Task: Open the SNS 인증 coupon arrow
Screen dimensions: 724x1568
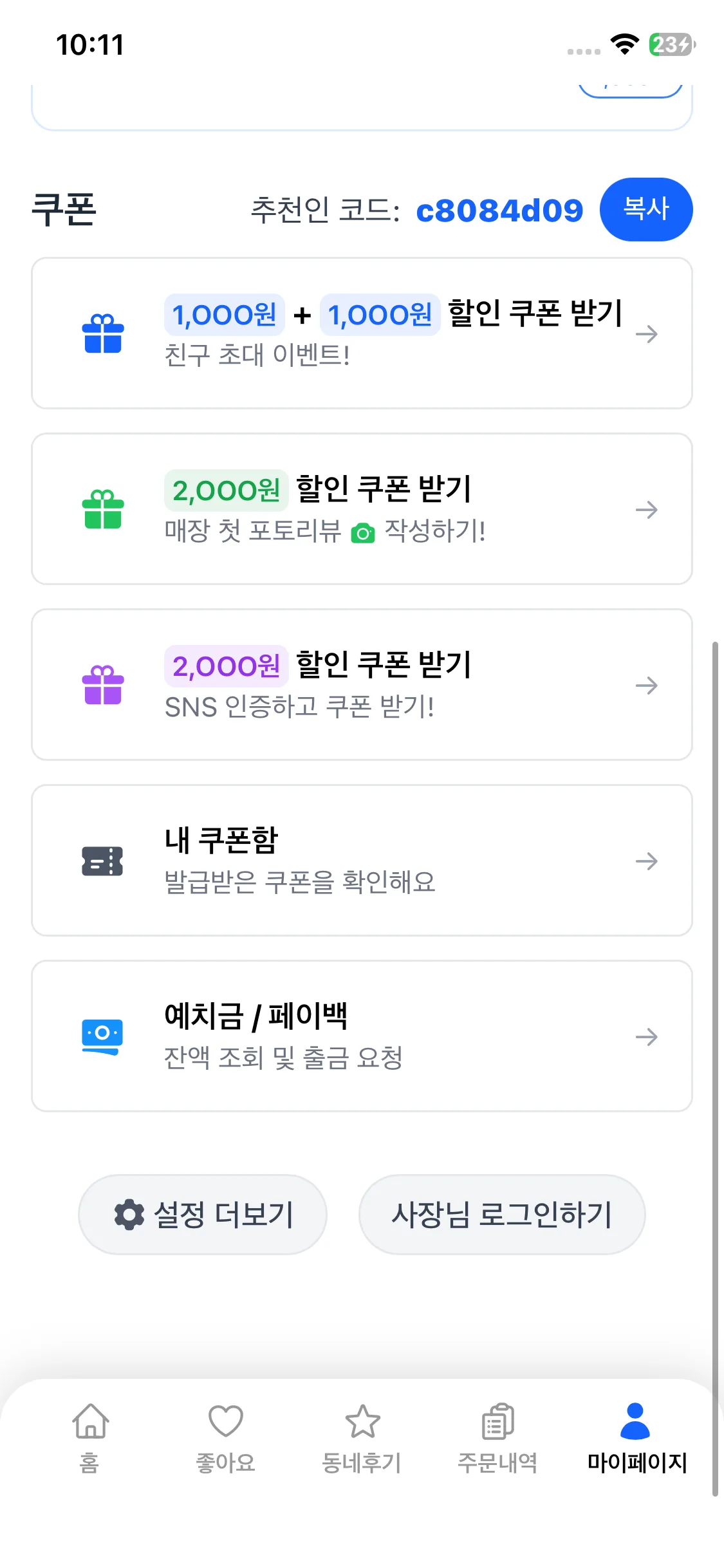Action: [x=646, y=686]
